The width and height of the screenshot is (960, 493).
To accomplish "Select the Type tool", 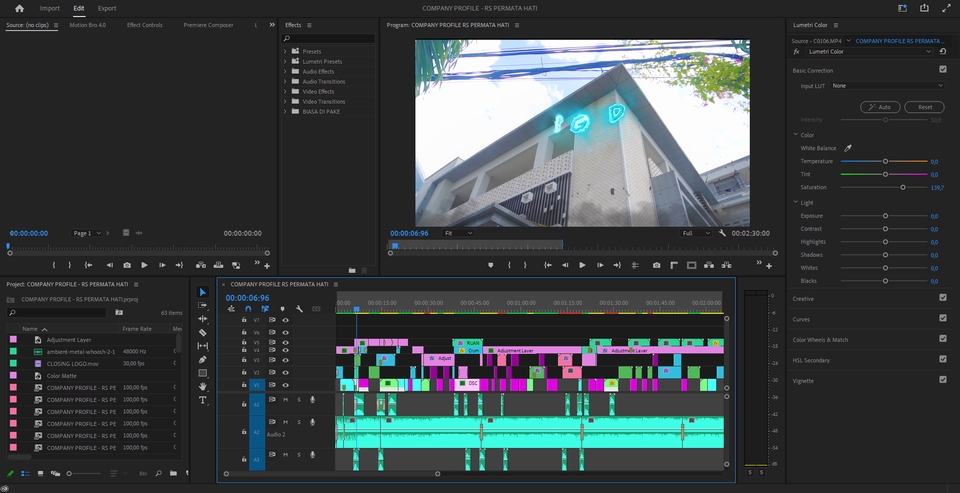I will point(203,400).
